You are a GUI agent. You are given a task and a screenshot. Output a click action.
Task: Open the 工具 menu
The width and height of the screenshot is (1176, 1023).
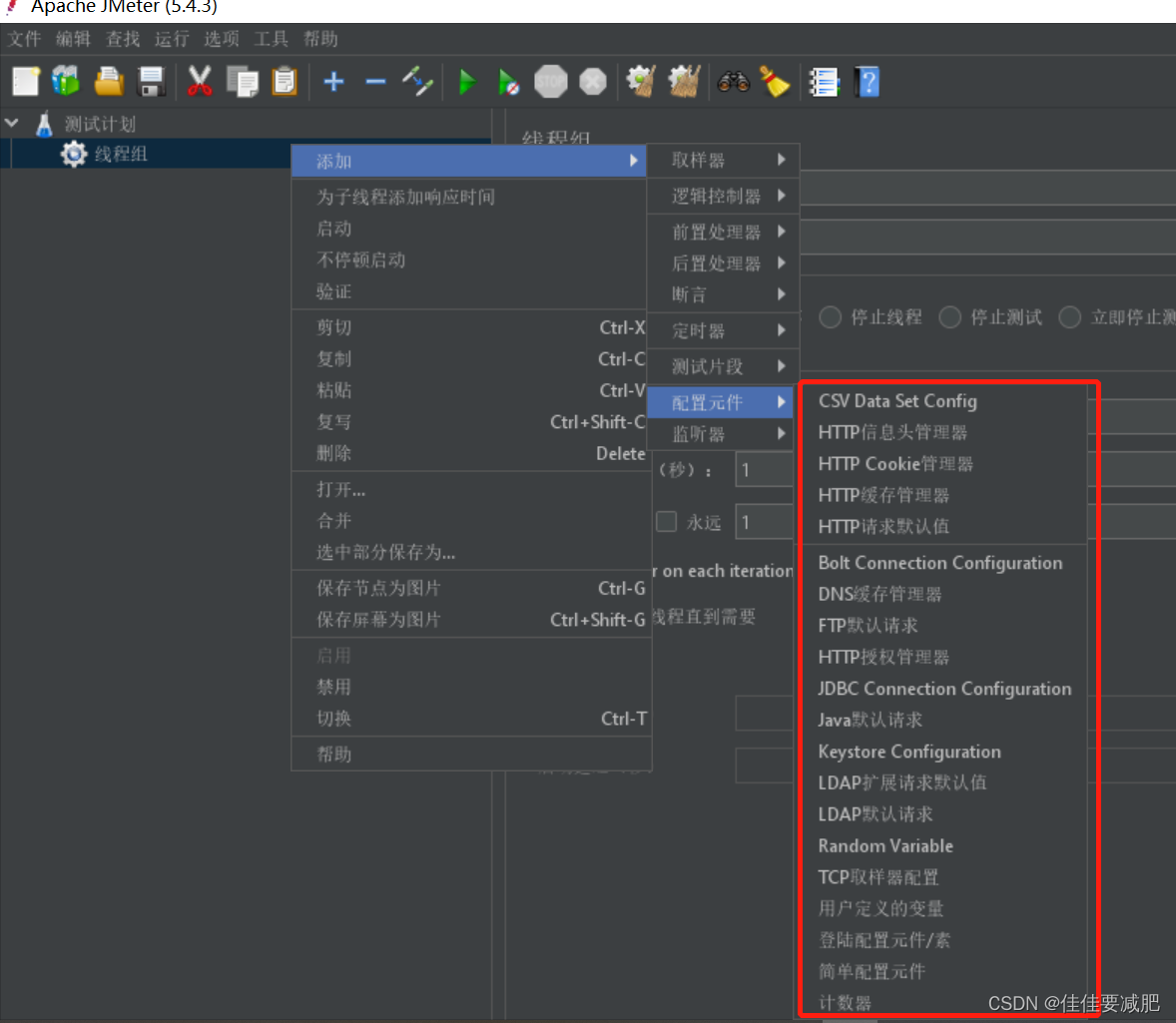point(271,39)
